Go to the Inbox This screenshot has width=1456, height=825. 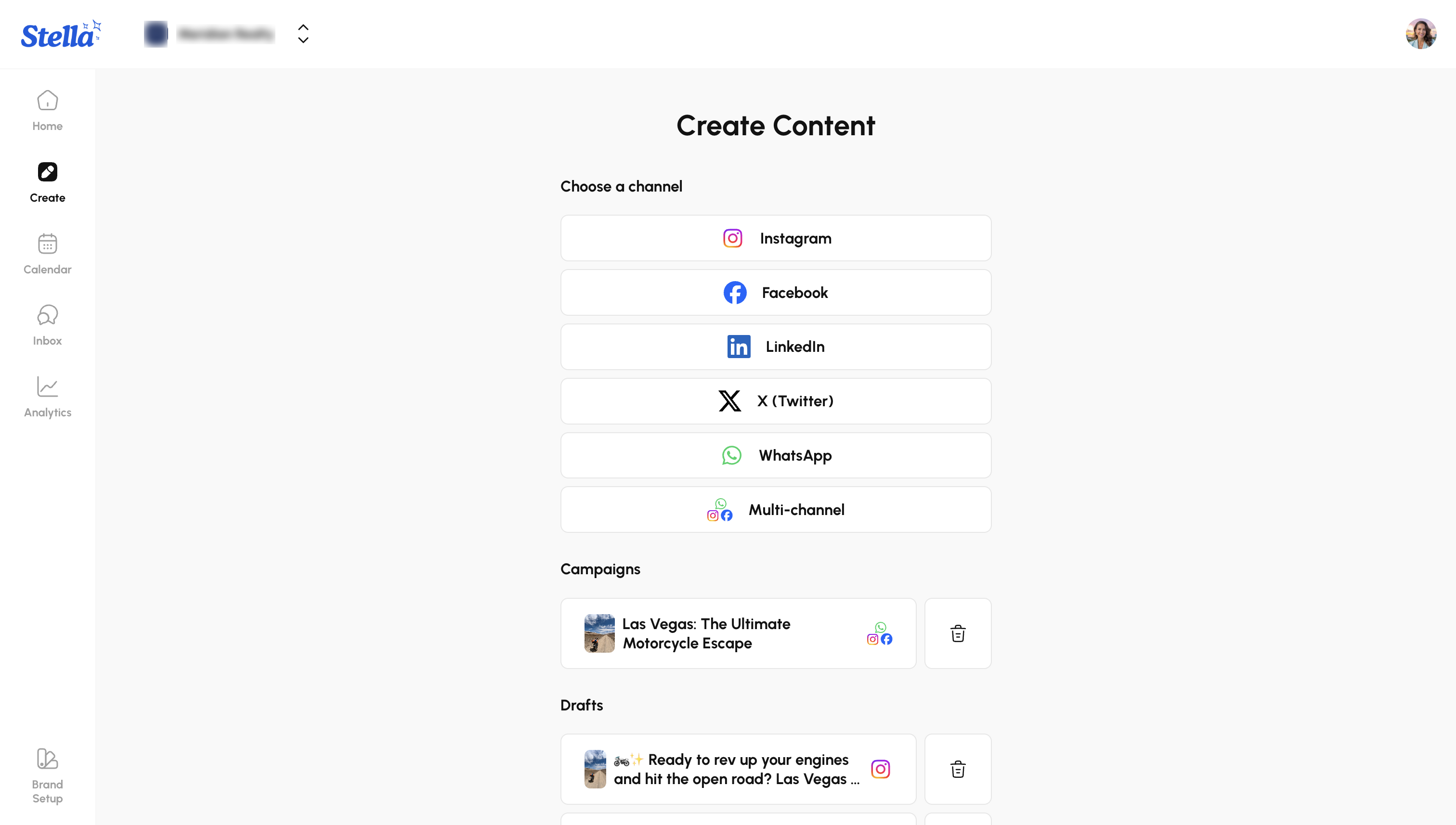48,326
